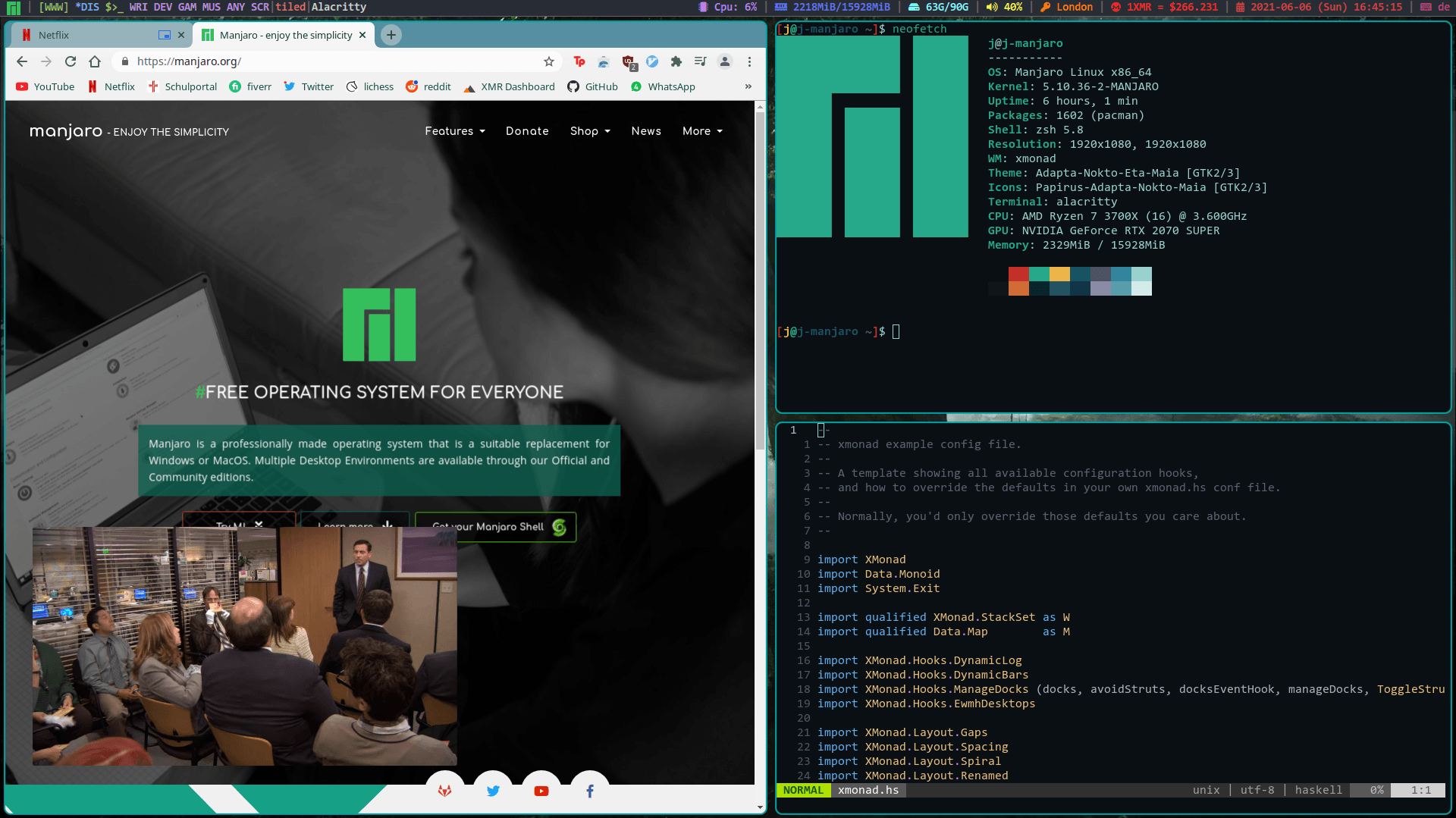Open the Twitter bookmark
The height and width of the screenshot is (818, 1456).
309,86
